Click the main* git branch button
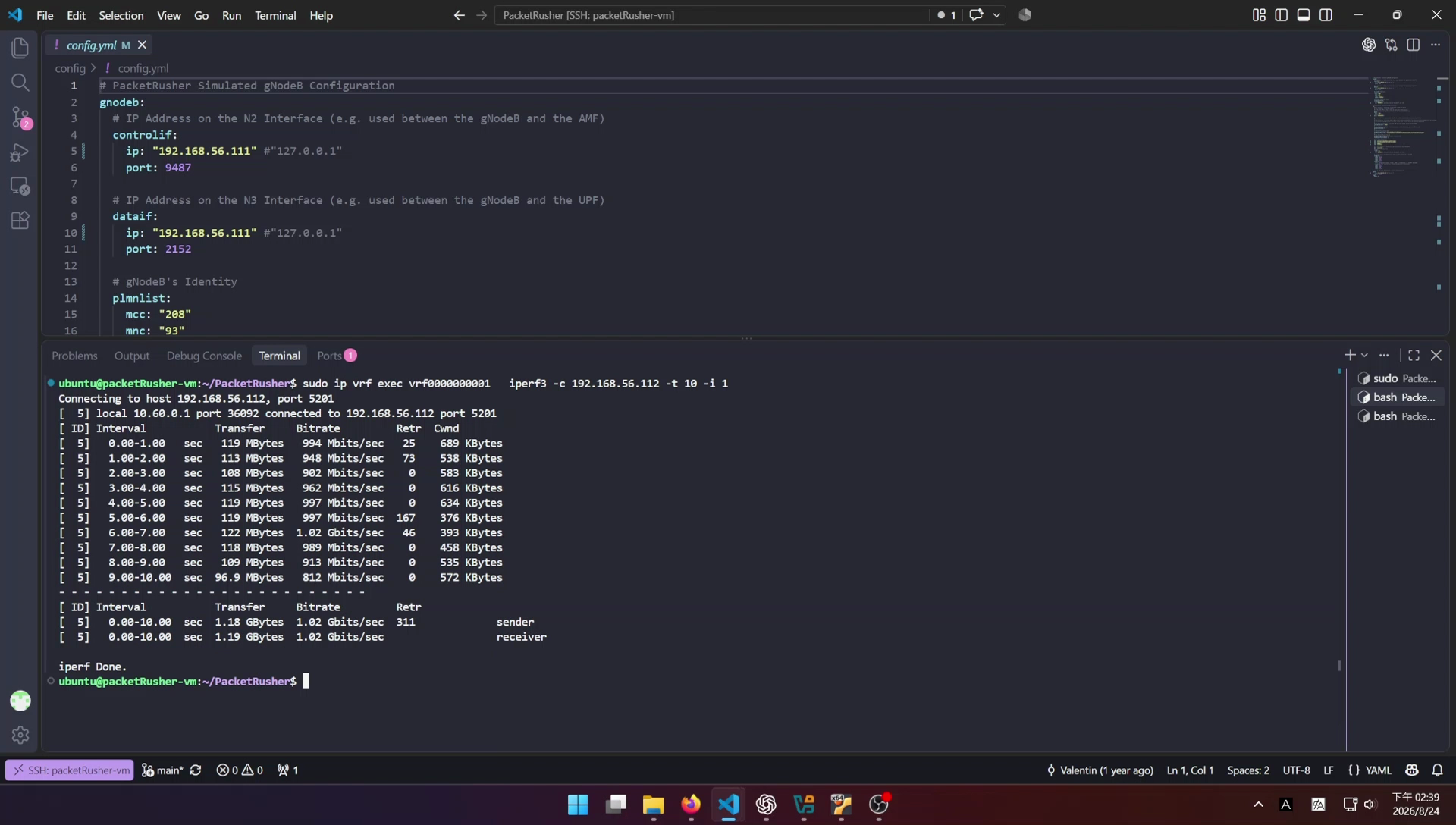This screenshot has width=1456, height=825. [x=162, y=770]
